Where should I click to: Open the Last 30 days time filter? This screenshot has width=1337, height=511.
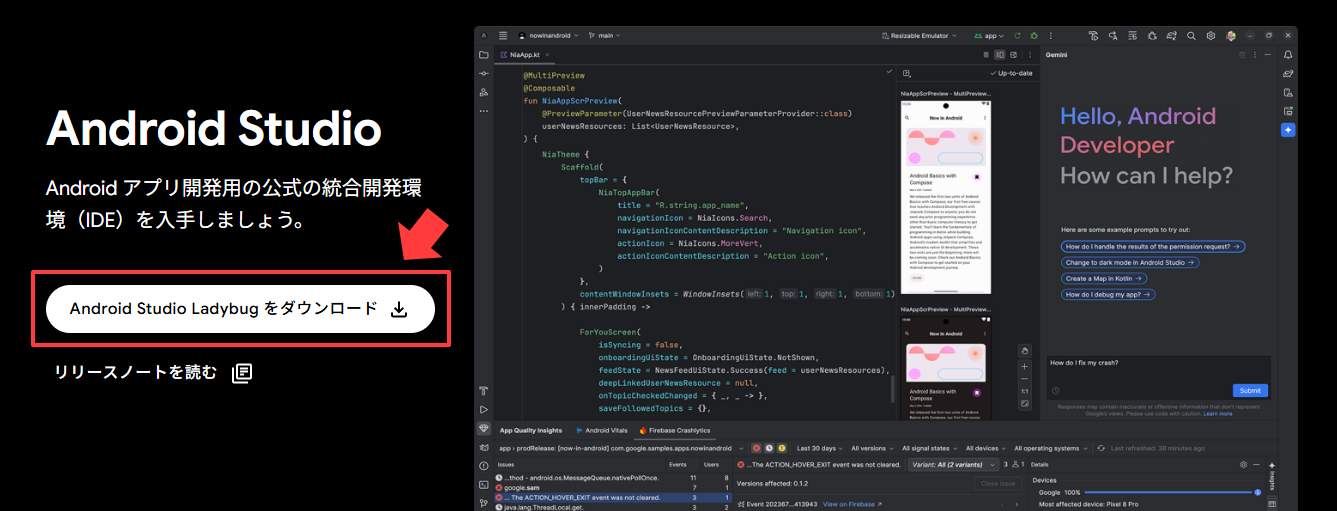[819, 448]
